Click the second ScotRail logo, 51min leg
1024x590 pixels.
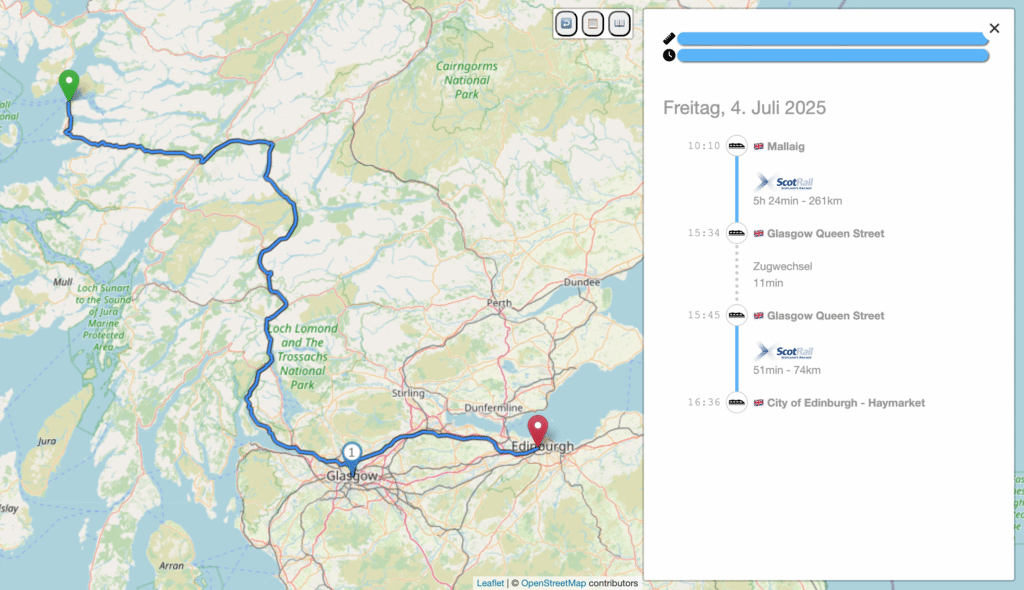click(784, 352)
